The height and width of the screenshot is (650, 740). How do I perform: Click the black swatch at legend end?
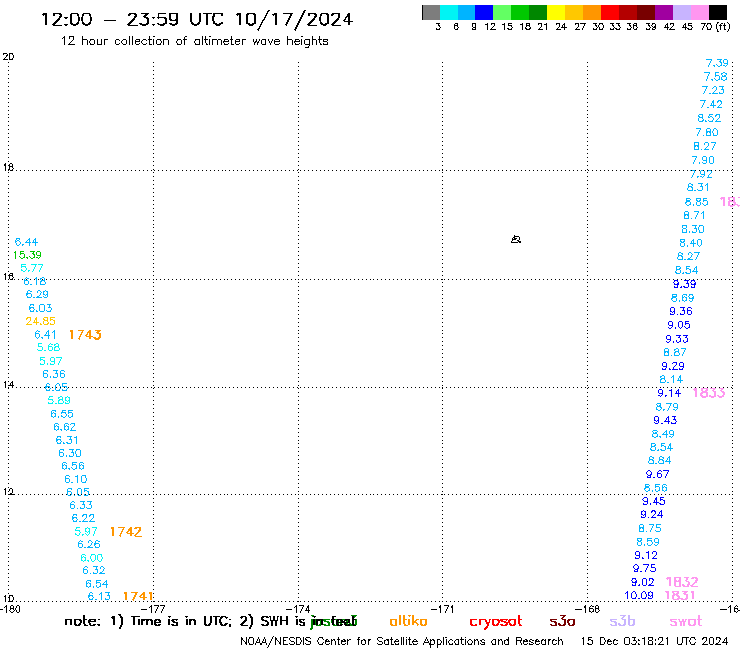pyautogui.click(x=717, y=12)
